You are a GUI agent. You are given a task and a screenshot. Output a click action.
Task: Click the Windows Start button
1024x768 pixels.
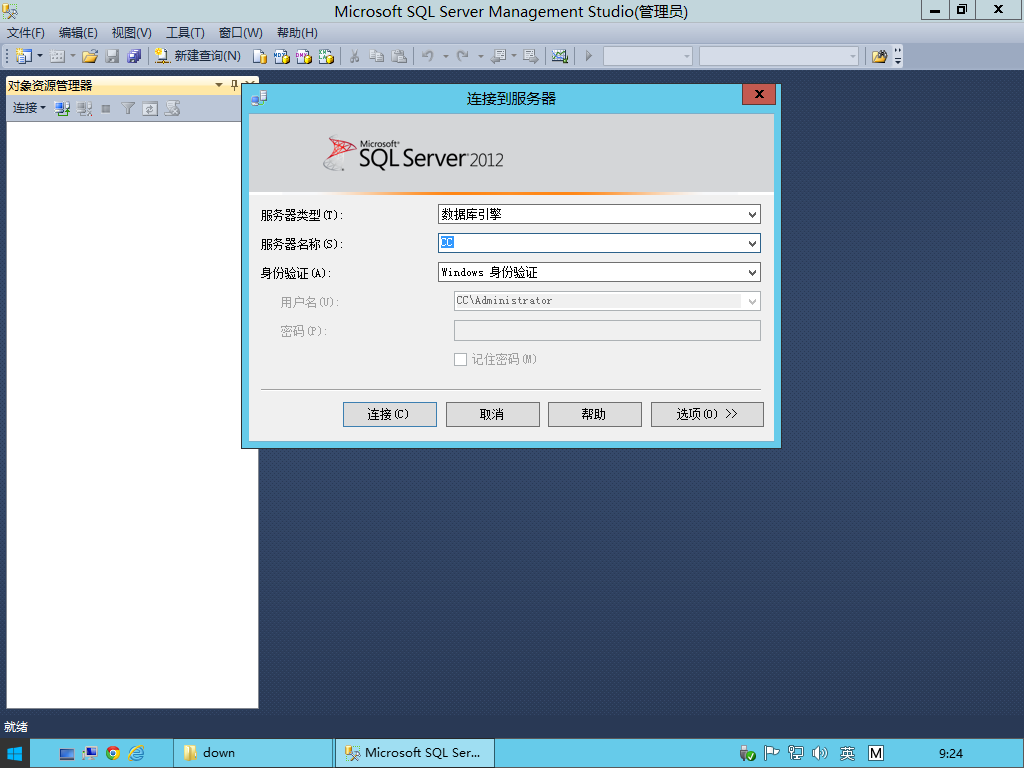pyautogui.click(x=14, y=754)
